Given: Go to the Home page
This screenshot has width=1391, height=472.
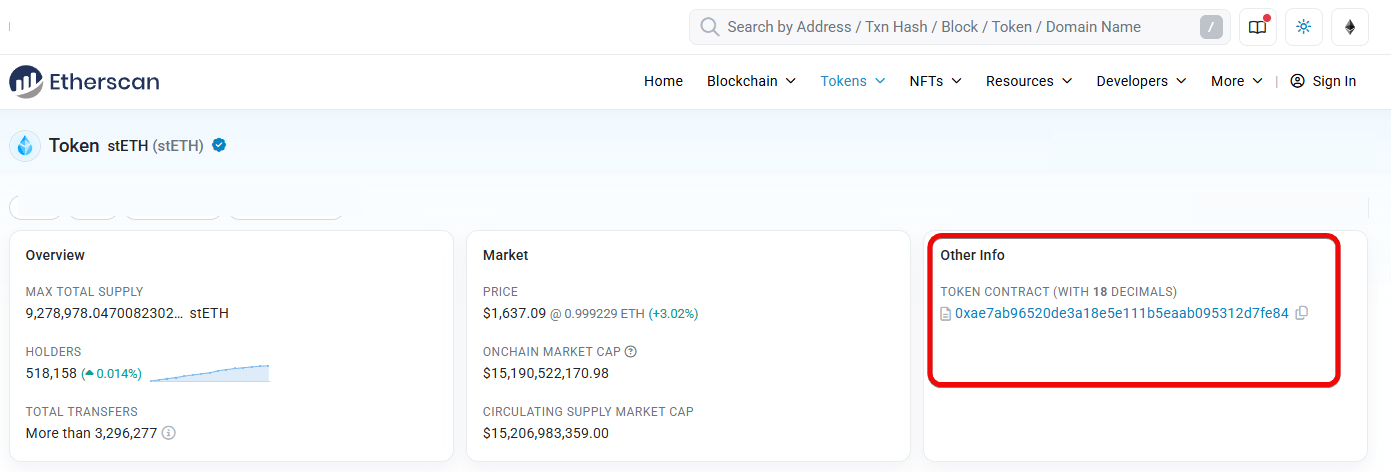Looking at the screenshot, I should coord(663,81).
